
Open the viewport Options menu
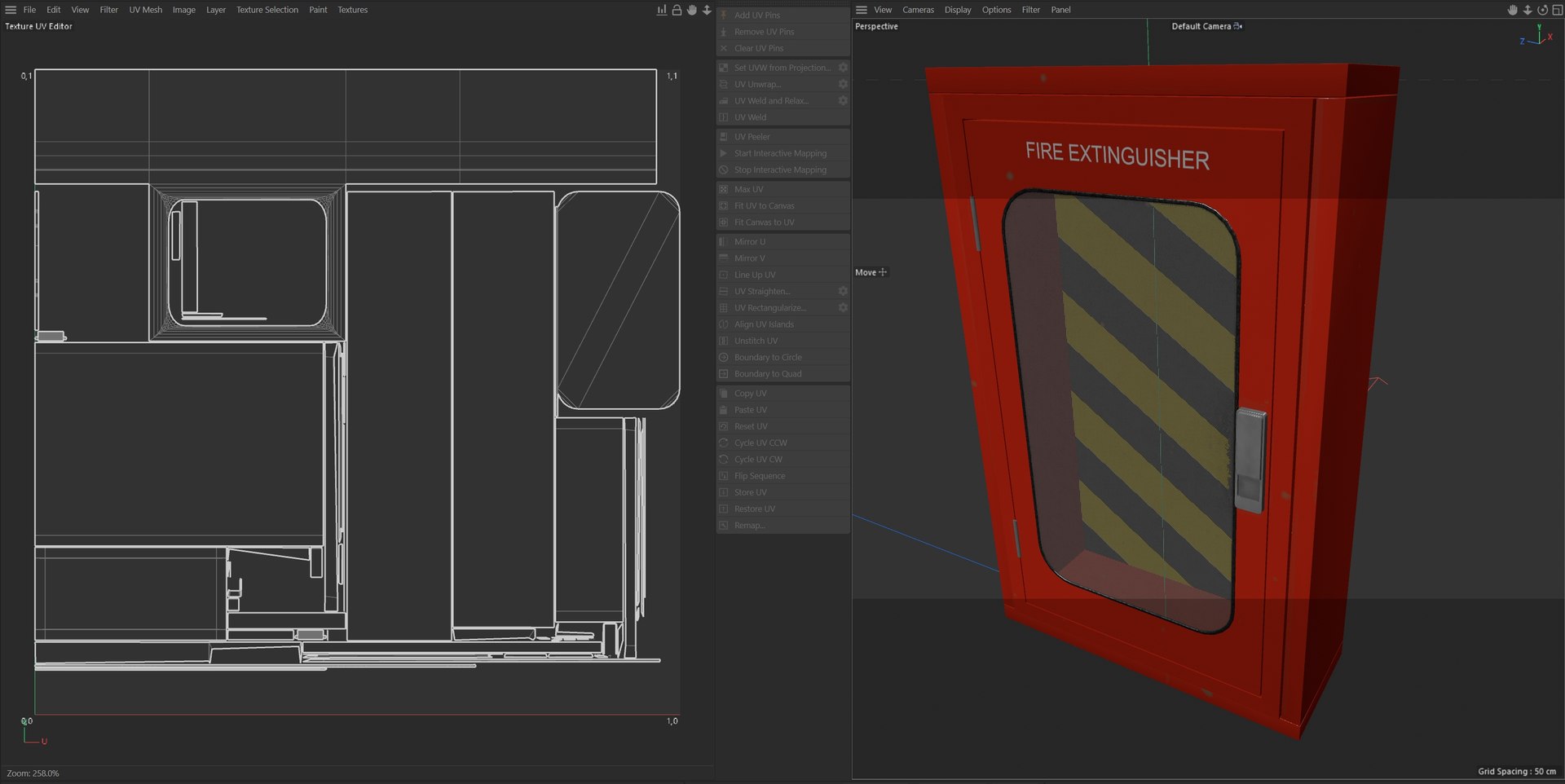coord(996,10)
